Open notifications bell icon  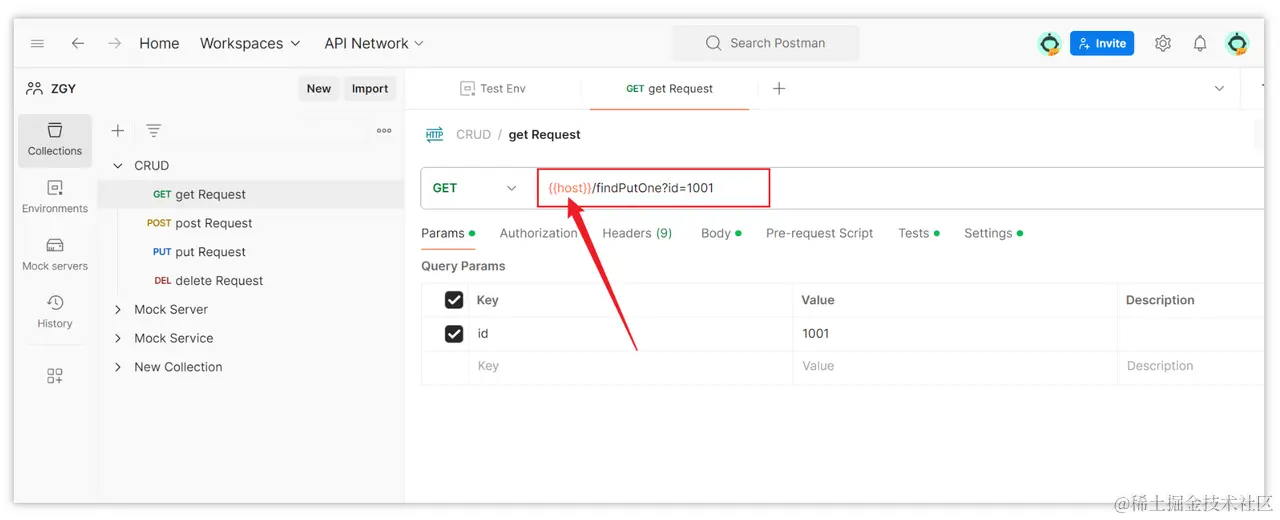(1200, 43)
